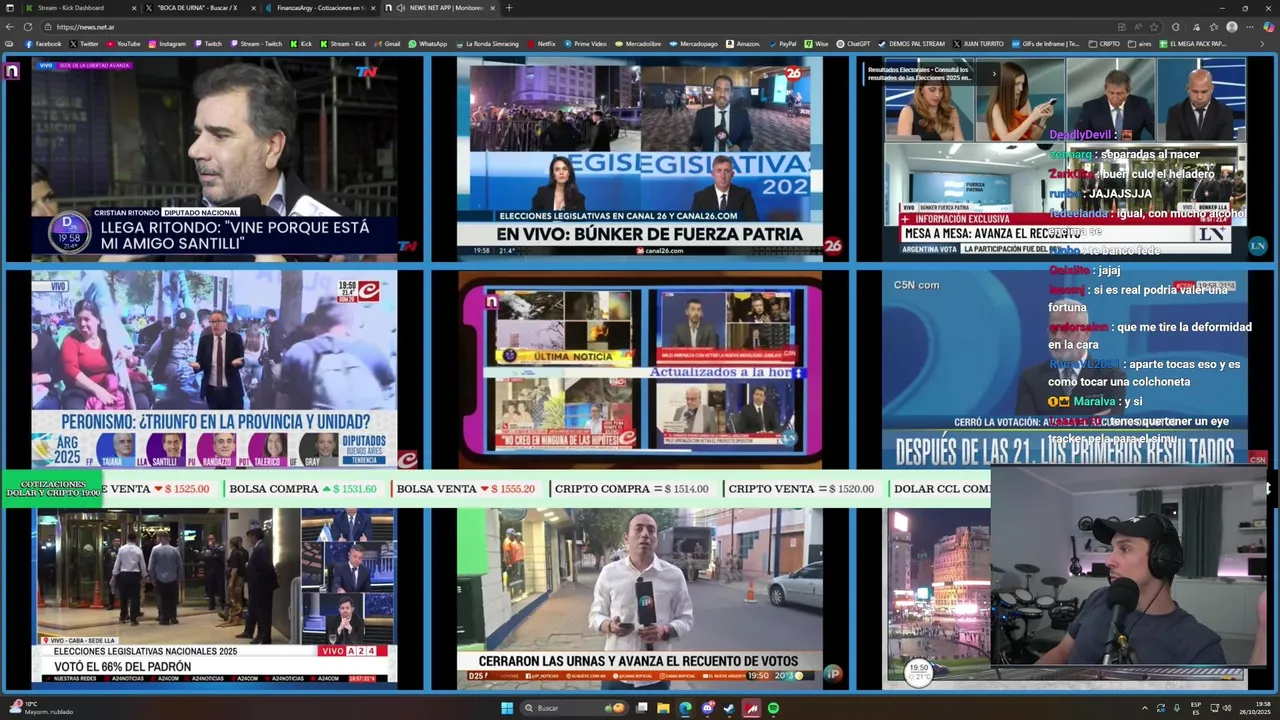
Task: Click BOLSA COMPRA $1531.60 ticker entry
Action: (303, 489)
